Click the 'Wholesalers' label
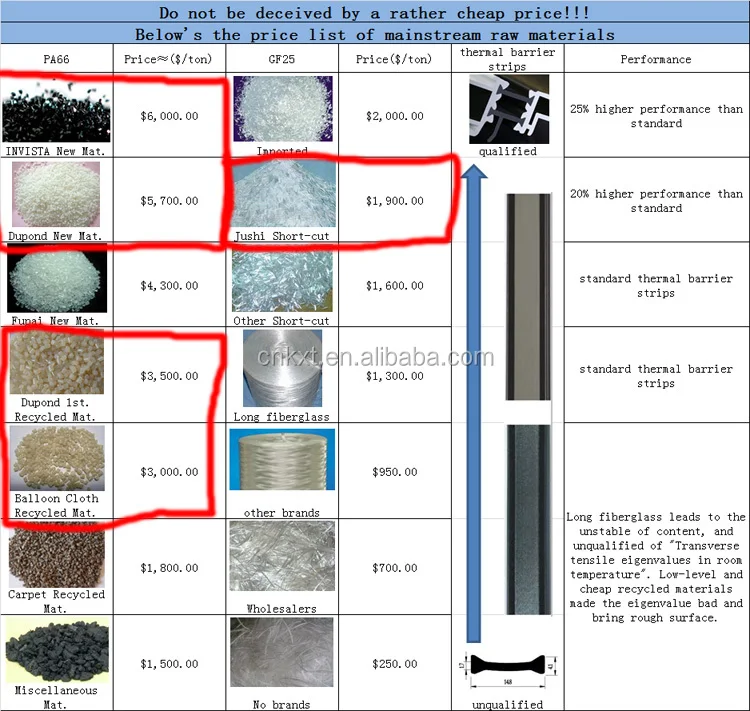This screenshot has width=750, height=711. pos(282,609)
